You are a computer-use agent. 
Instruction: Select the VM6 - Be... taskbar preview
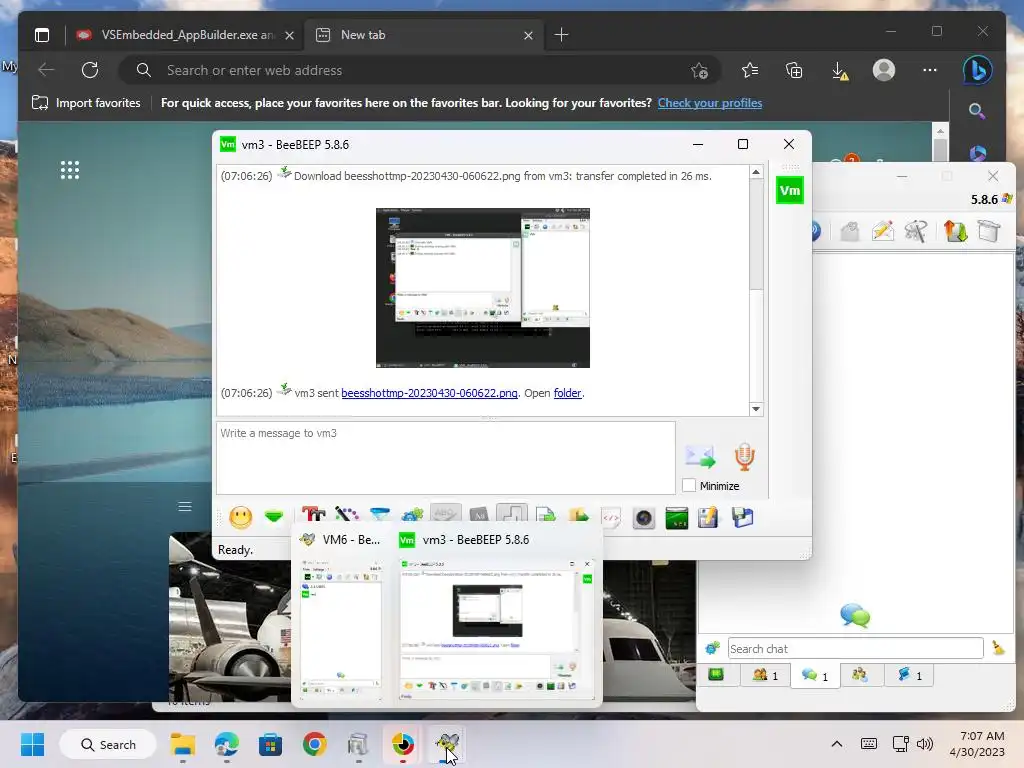(341, 614)
